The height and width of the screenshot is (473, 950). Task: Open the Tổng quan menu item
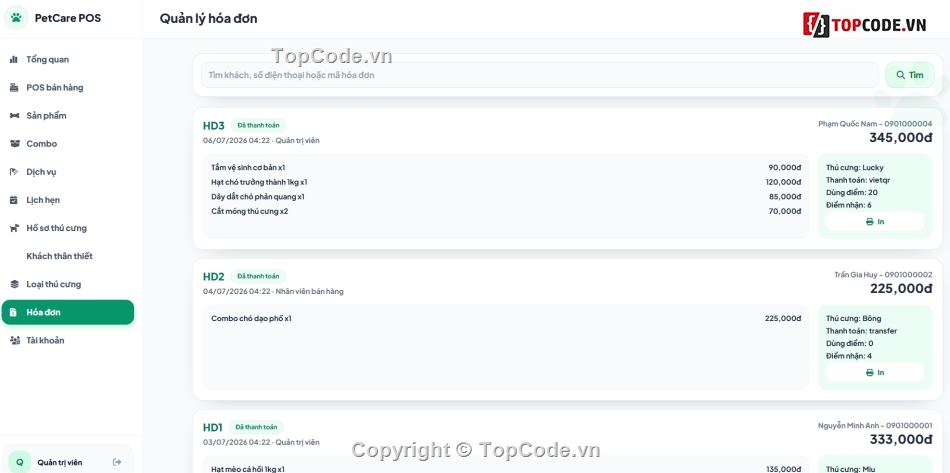(67, 59)
